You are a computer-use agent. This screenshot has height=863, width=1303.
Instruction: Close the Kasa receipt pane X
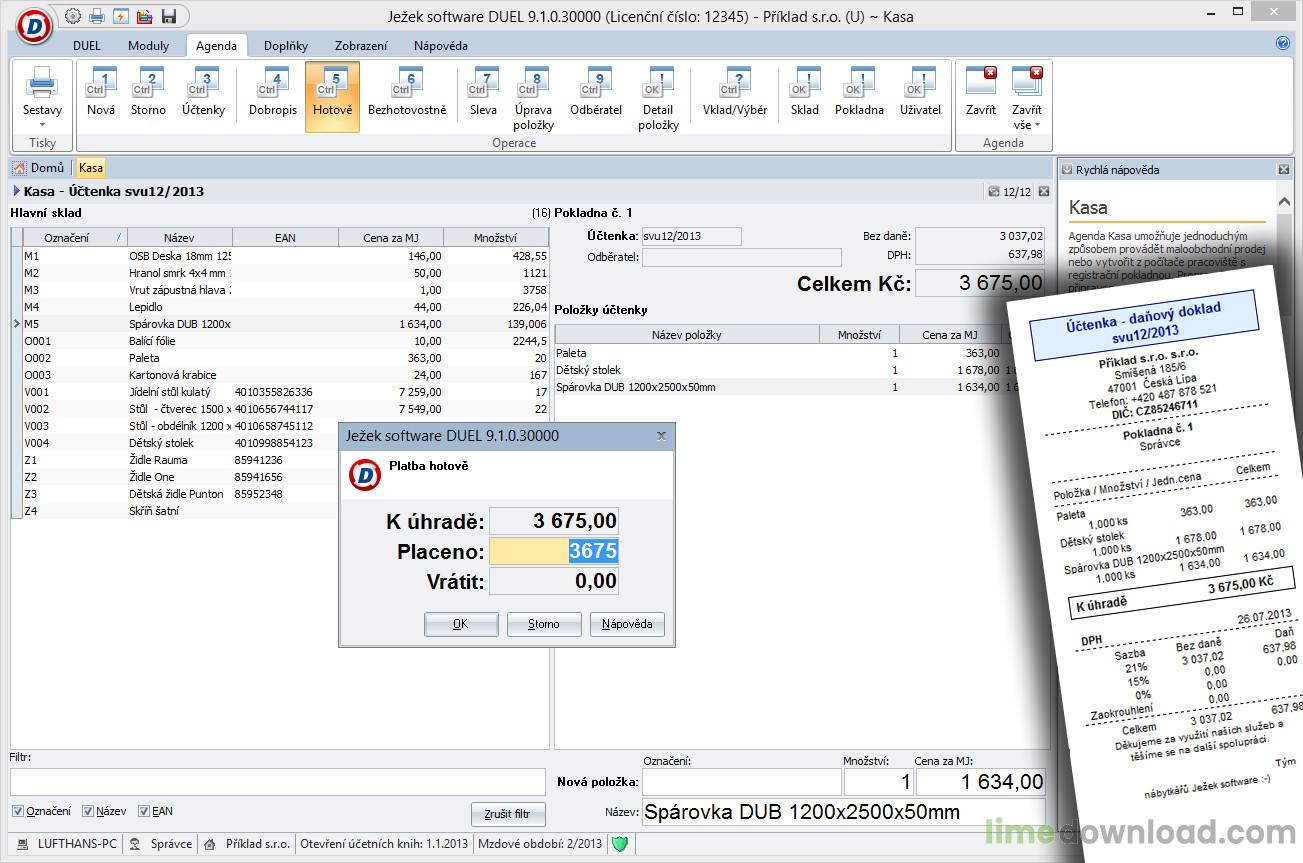1043,191
